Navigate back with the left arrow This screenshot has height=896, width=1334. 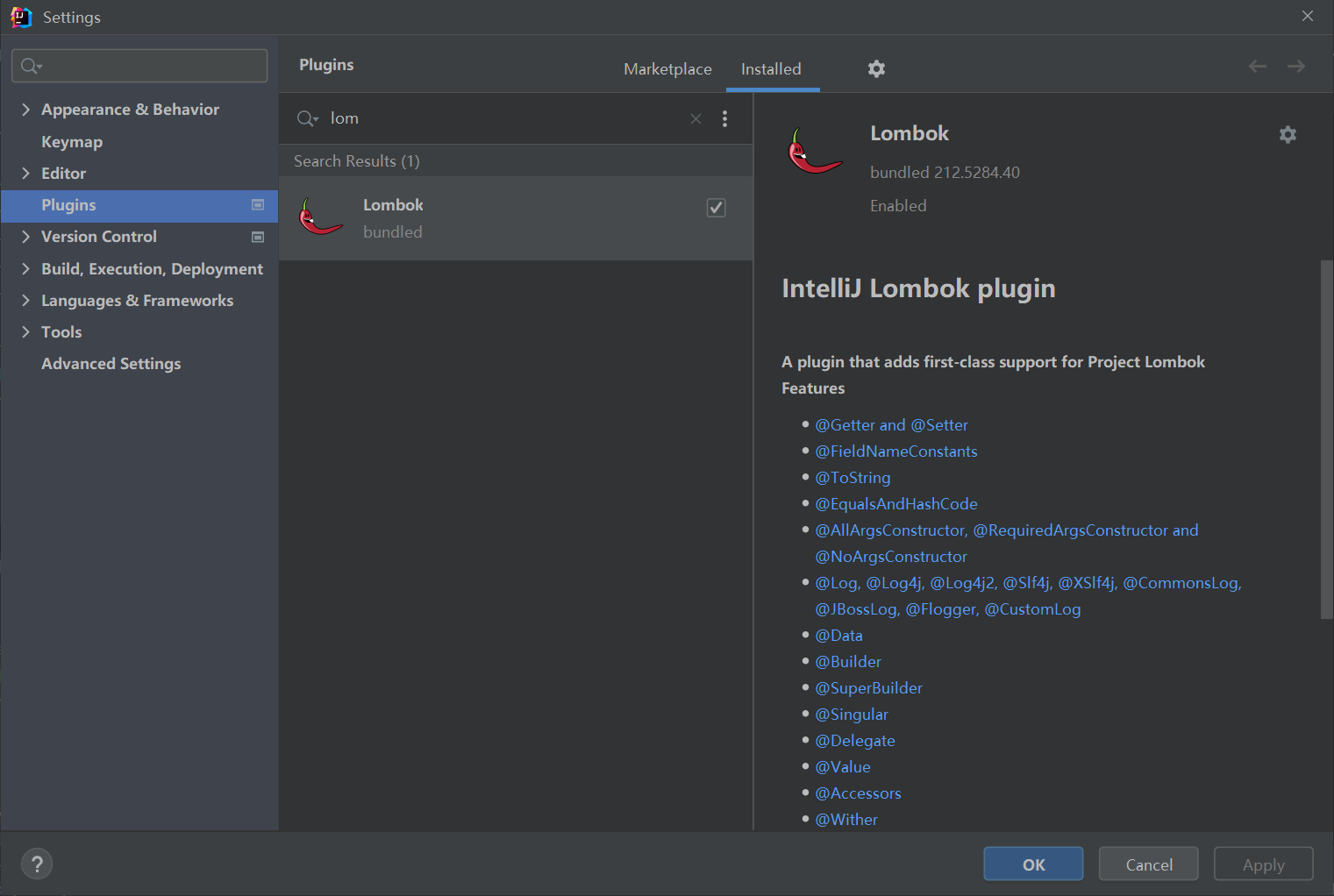click(1257, 67)
